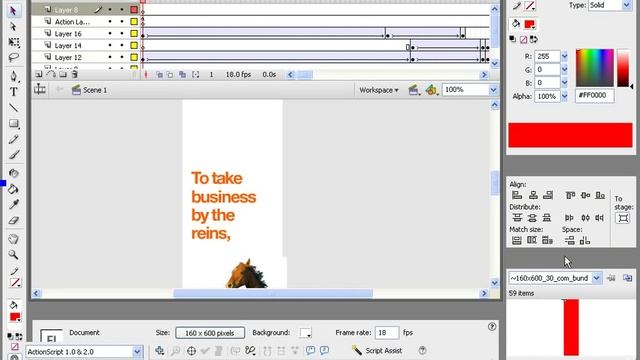Open the Alpha value slider arrow
The image size is (640, 360).
pos(564,96)
